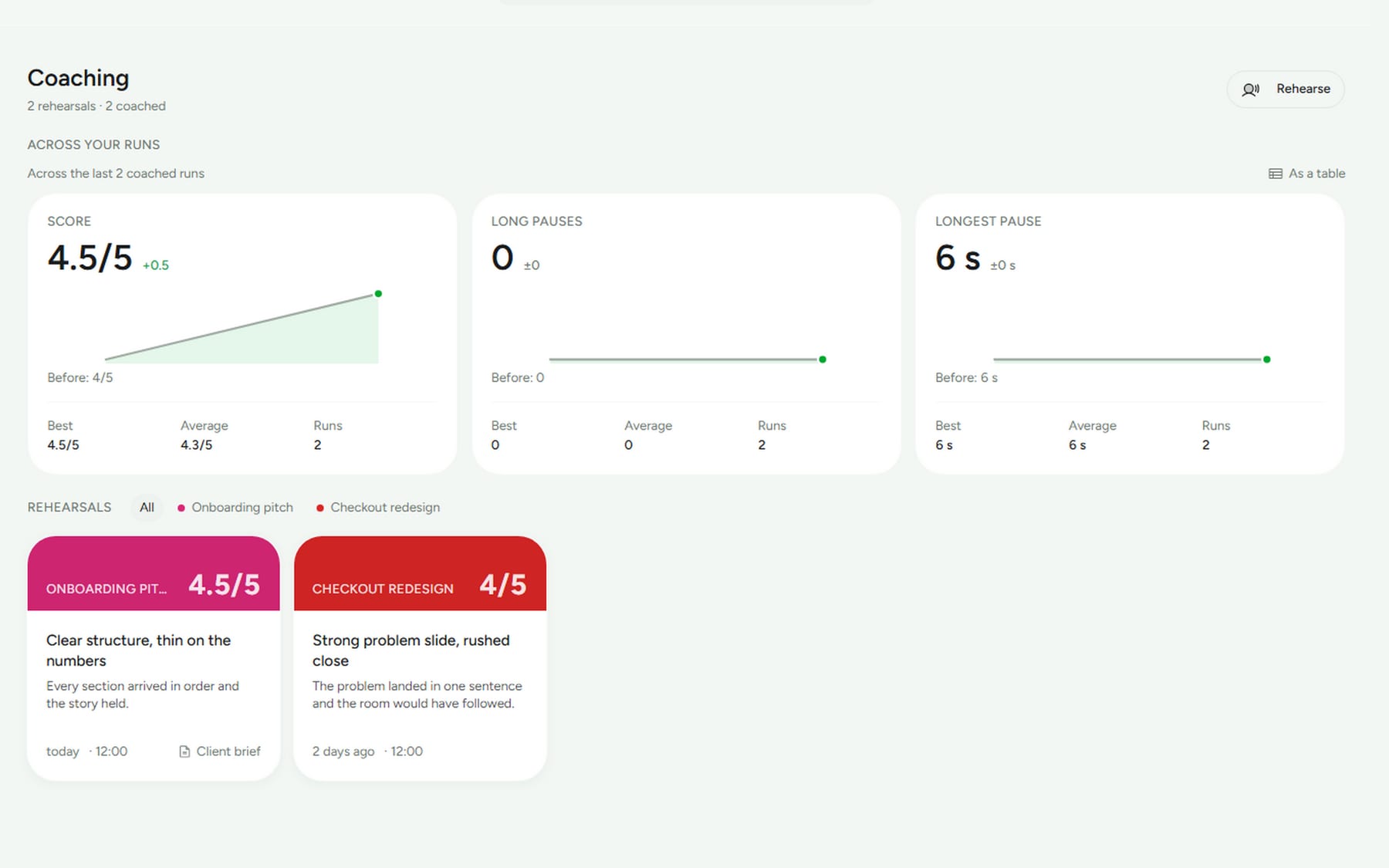Click the Coaching heading
1389x868 pixels.
78,78
